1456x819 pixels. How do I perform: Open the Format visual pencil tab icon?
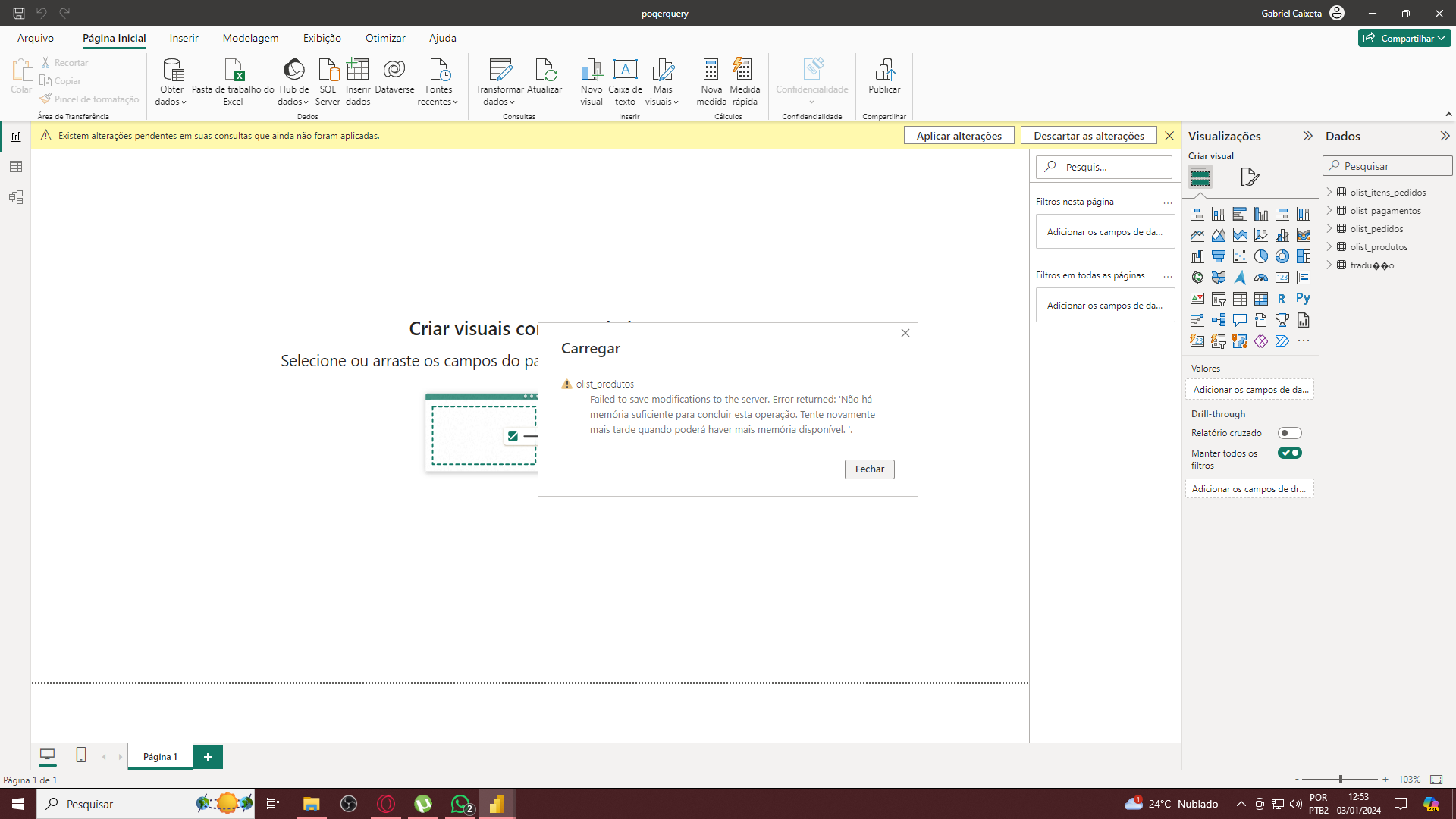tap(1250, 177)
